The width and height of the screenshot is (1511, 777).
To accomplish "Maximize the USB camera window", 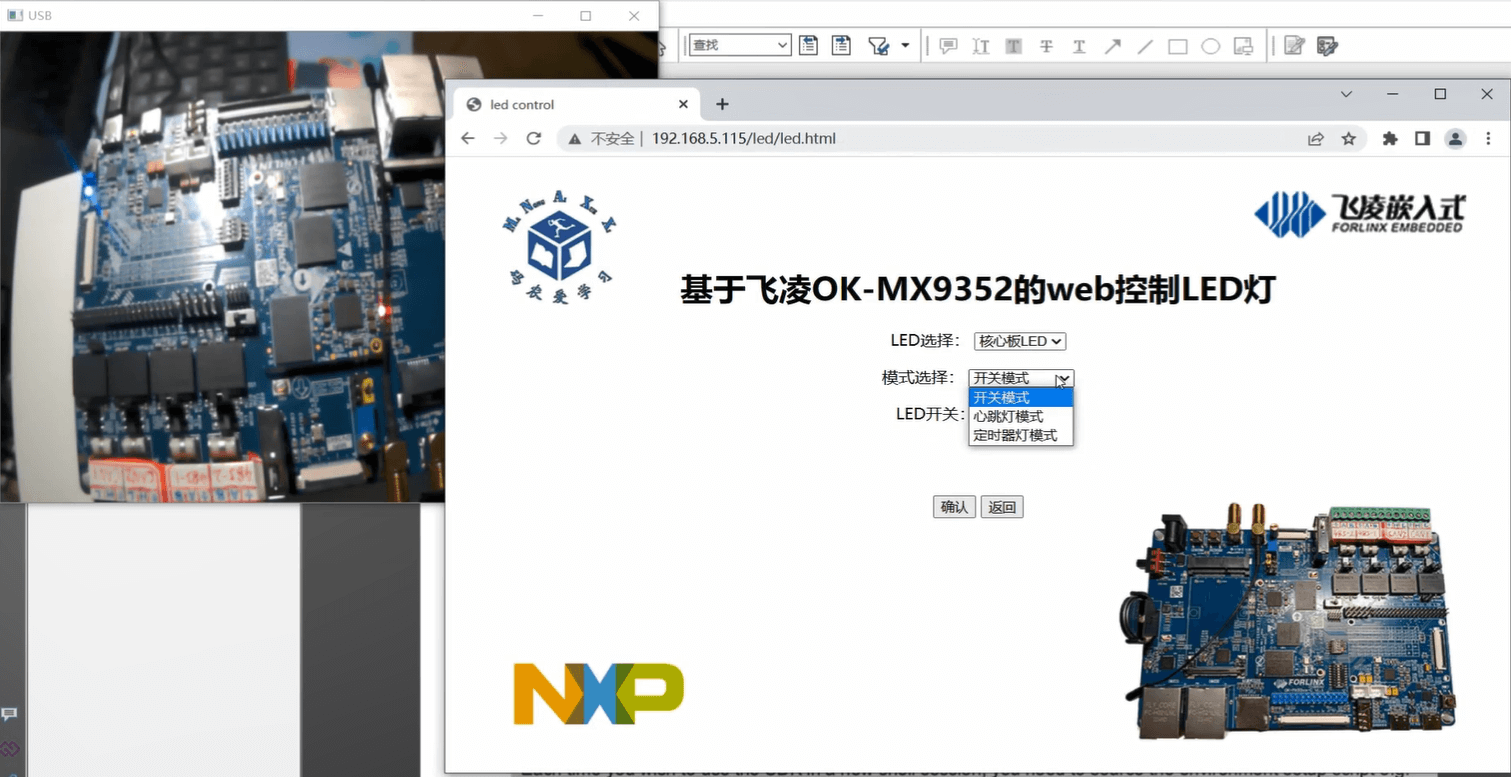I will (x=585, y=15).
